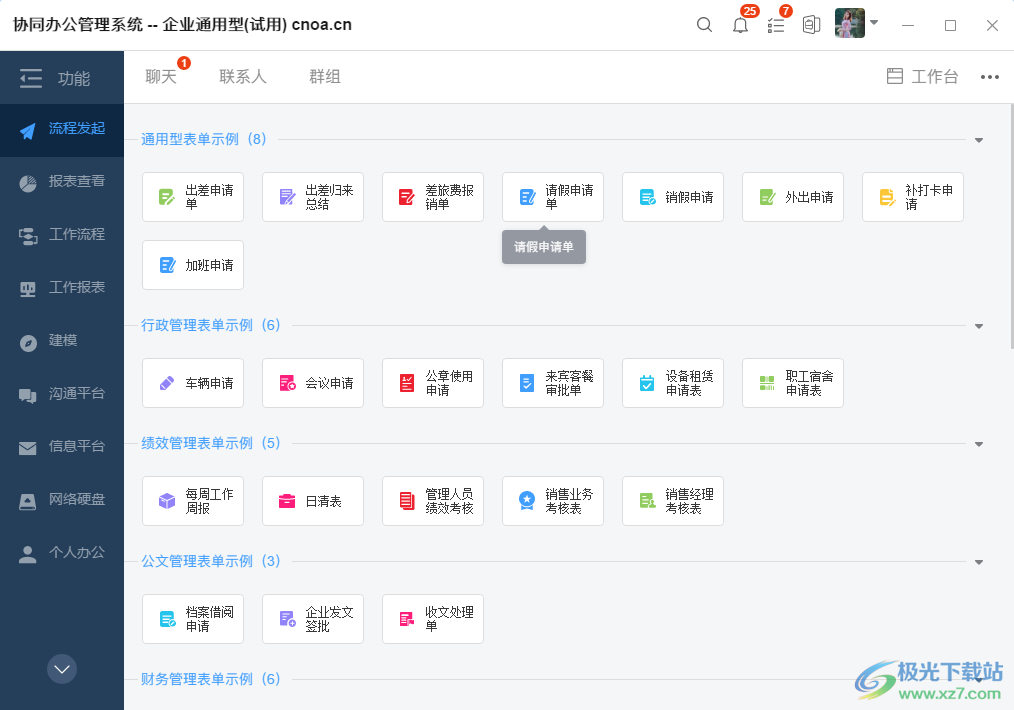Expand the dropdown arrow beside the avatar
Image resolution: width=1014 pixels, height=710 pixels.
(x=874, y=22)
